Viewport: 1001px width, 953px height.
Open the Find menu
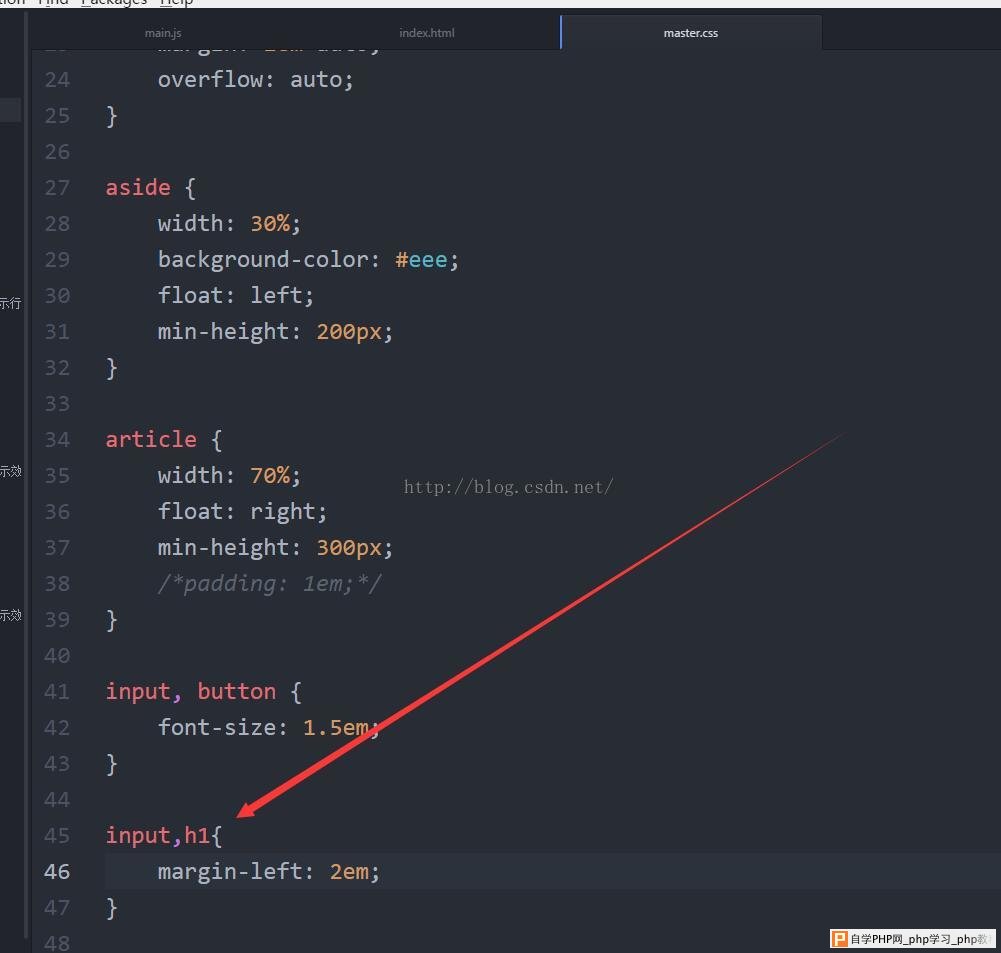point(53,3)
